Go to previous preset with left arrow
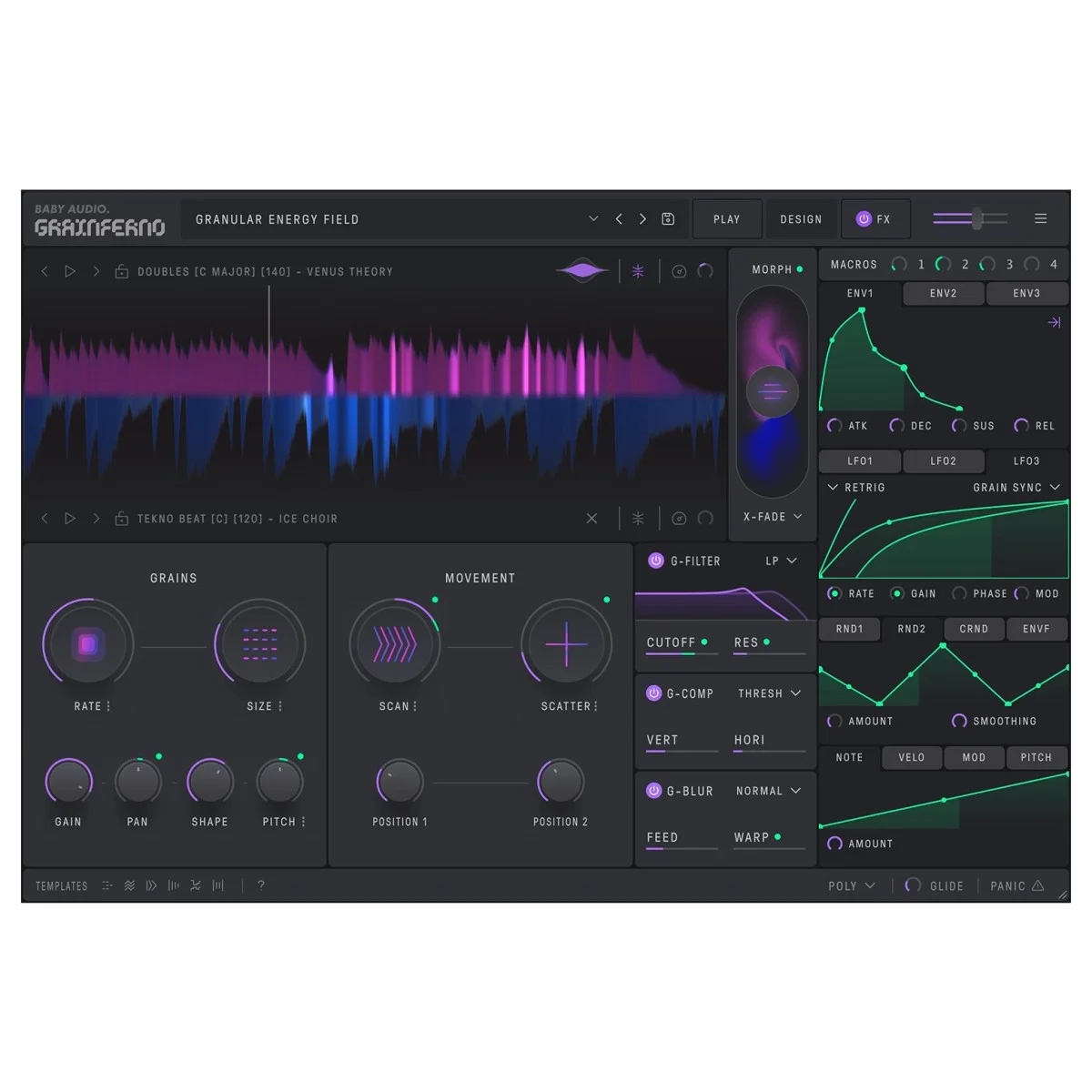1092x1092 pixels. coord(619,218)
